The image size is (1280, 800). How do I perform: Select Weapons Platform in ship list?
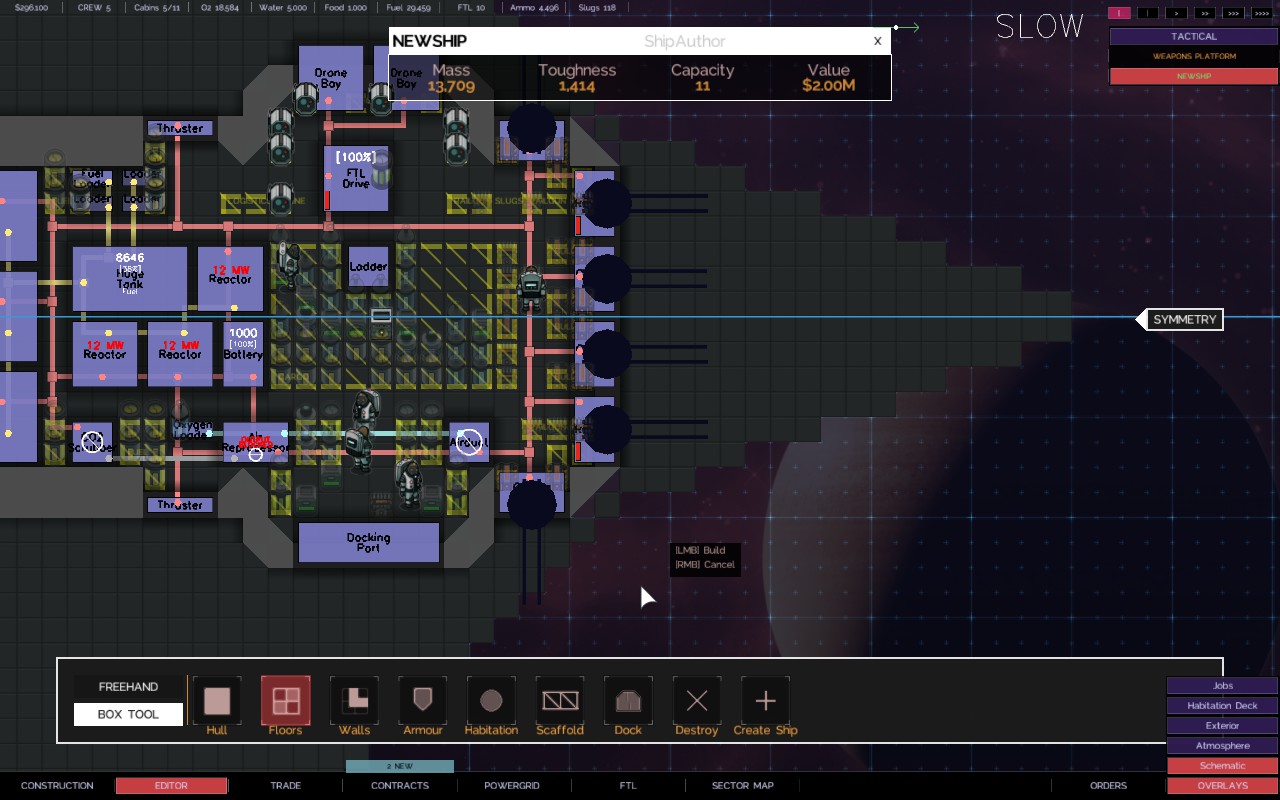tap(1194, 56)
